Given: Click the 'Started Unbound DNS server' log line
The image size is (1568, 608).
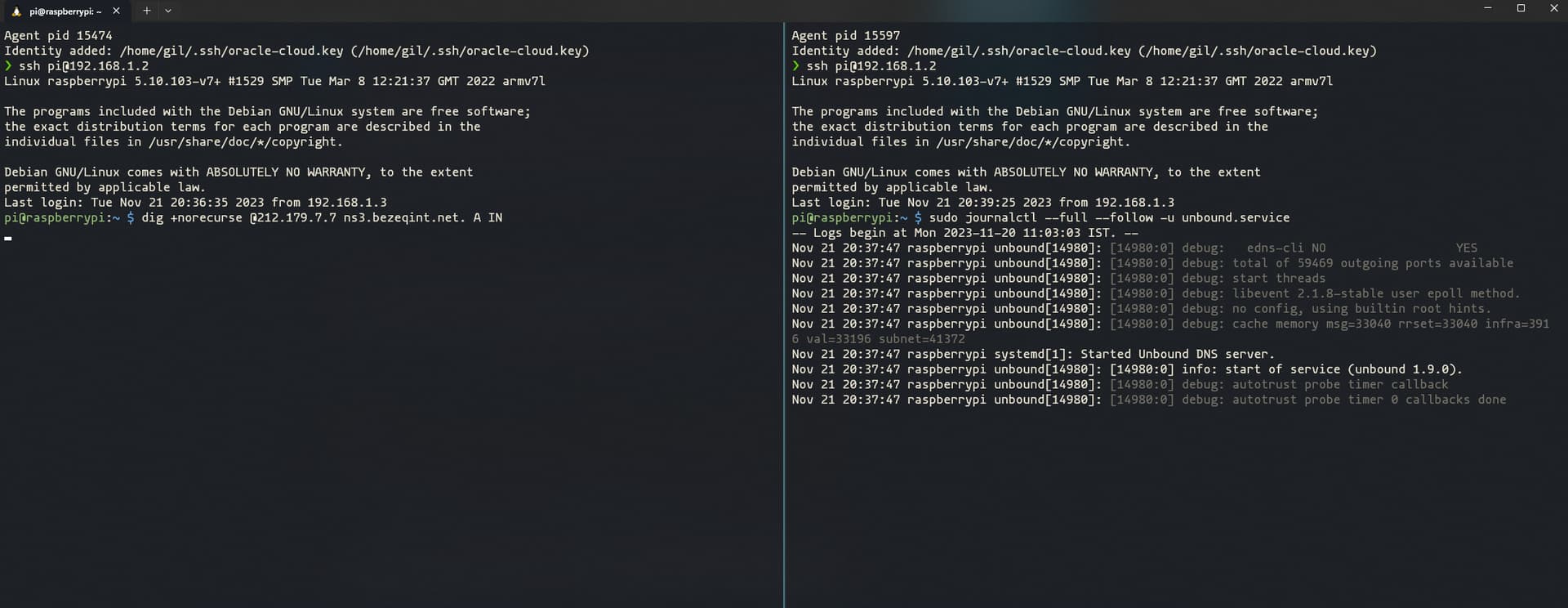Looking at the screenshot, I should 1033,355.
